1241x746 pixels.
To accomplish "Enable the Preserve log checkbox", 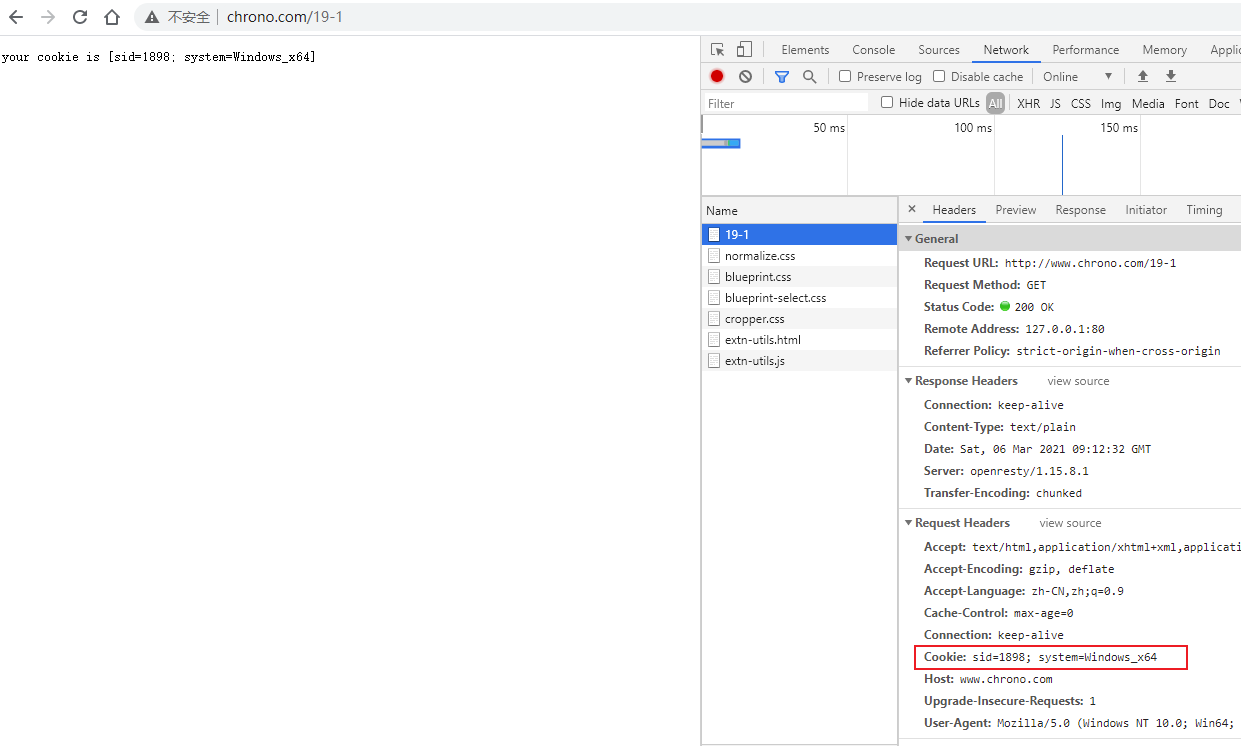I will [x=845, y=77].
